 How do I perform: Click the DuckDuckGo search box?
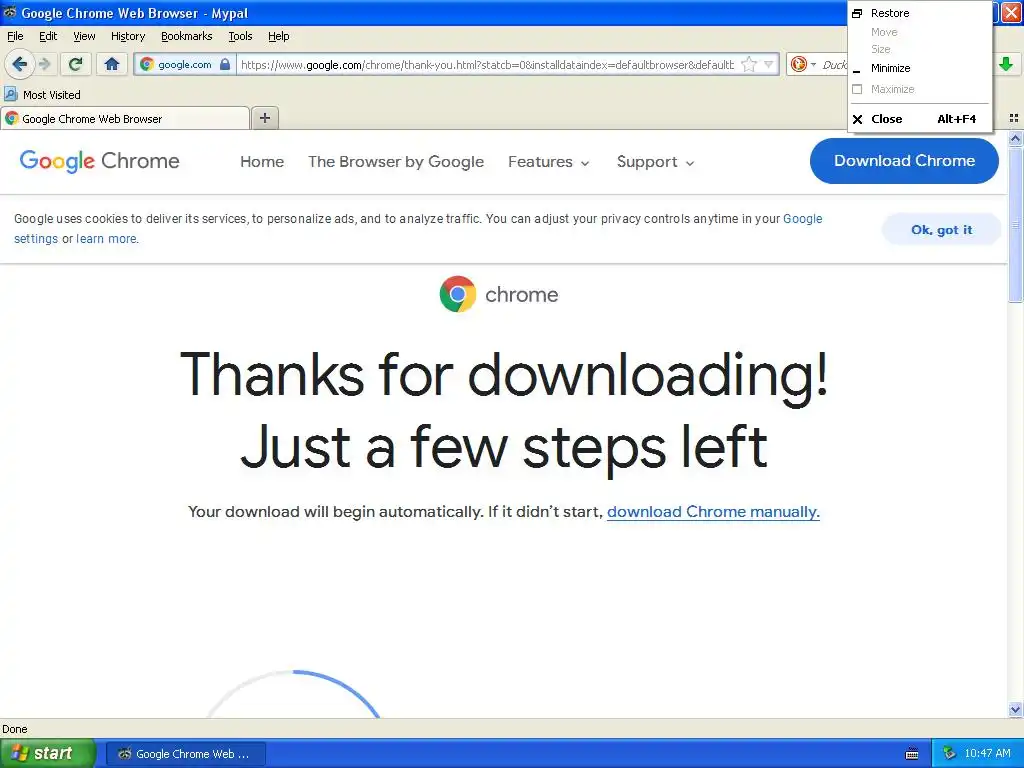coord(833,64)
